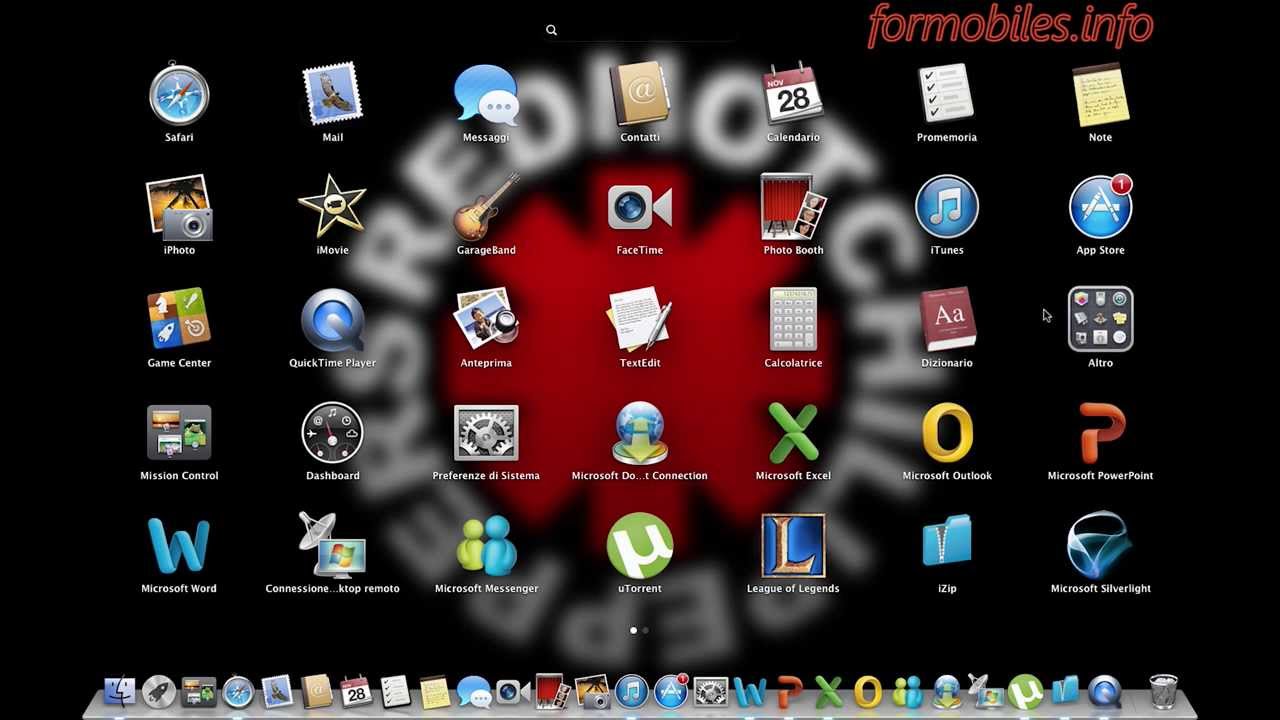The width and height of the screenshot is (1280, 720).
Task: Open Microsoft Excel in Launchpad grid
Action: click(793, 433)
